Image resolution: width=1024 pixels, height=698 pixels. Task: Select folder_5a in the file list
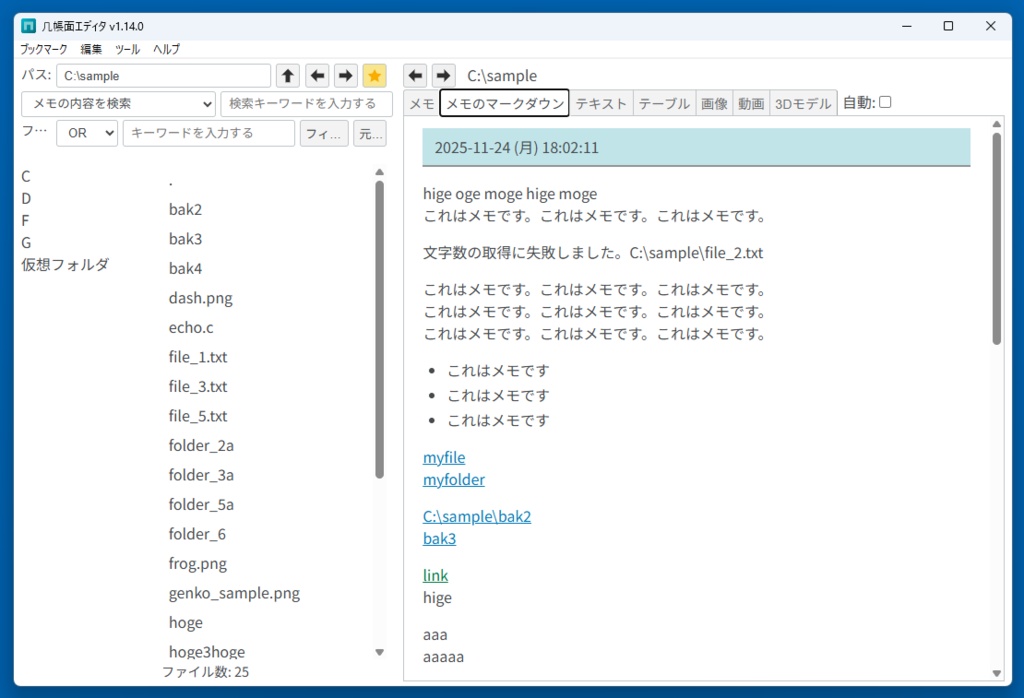tap(201, 505)
